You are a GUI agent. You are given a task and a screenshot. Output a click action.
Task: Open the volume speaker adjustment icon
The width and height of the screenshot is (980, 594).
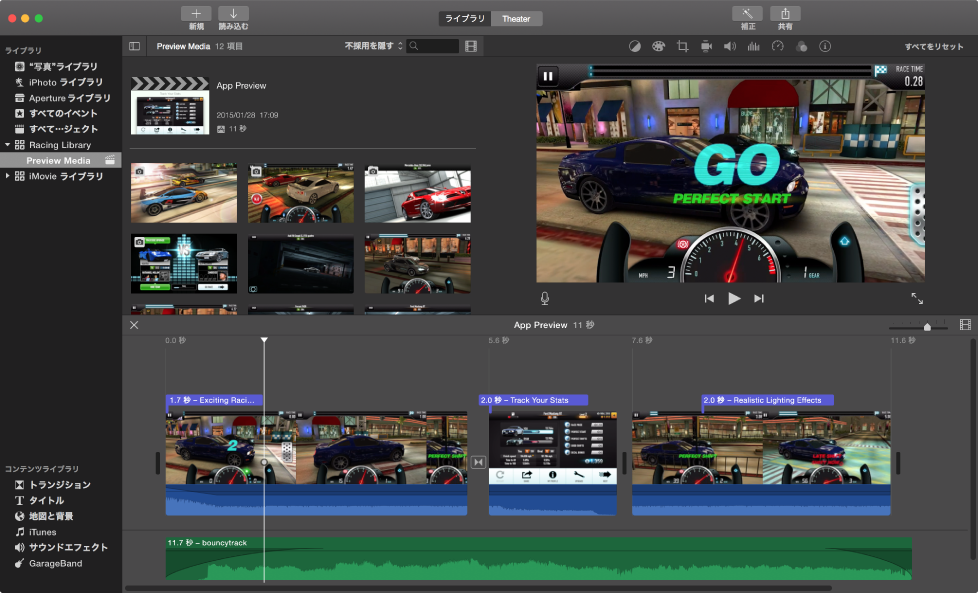729,46
